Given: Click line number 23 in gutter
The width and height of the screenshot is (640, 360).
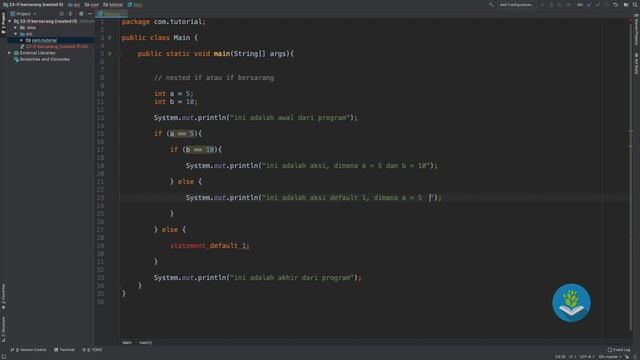Looking at the screenshot, I should (100, 198).
